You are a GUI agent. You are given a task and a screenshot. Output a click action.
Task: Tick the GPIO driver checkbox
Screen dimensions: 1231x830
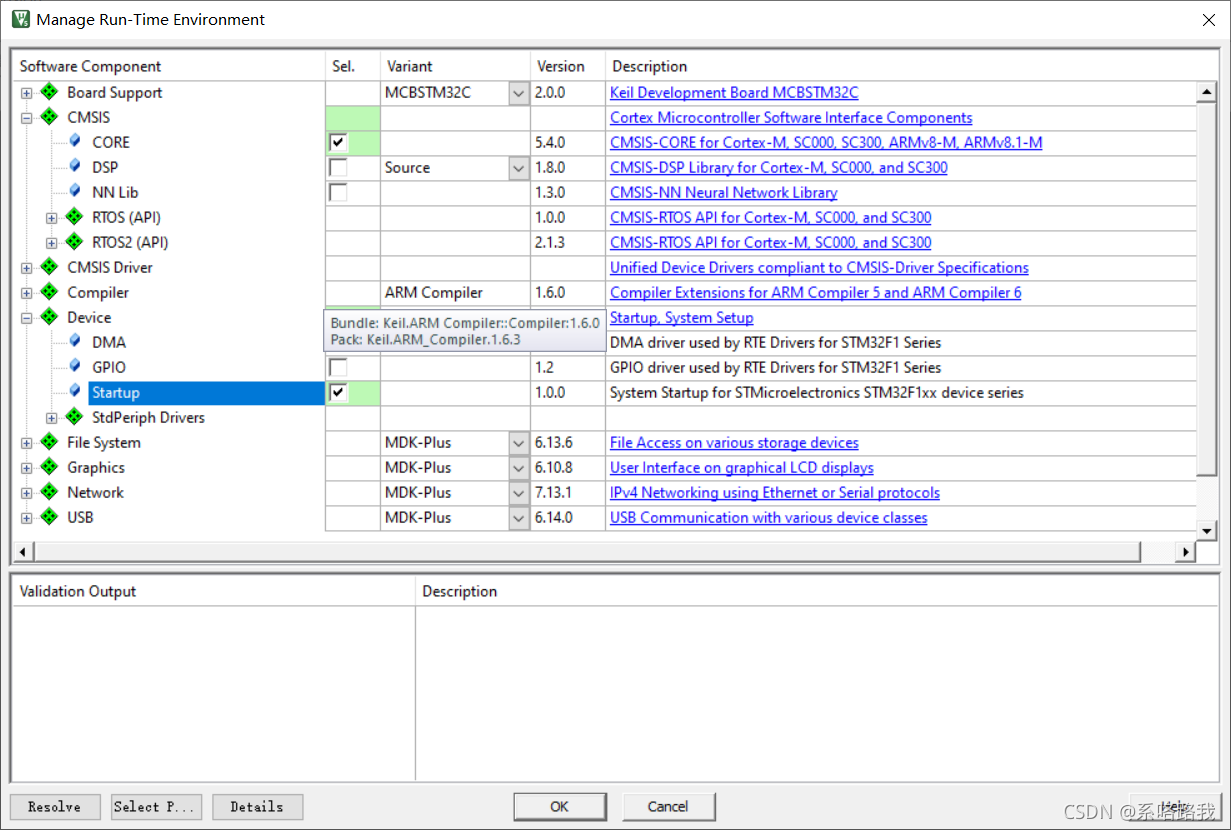point(339,367)
